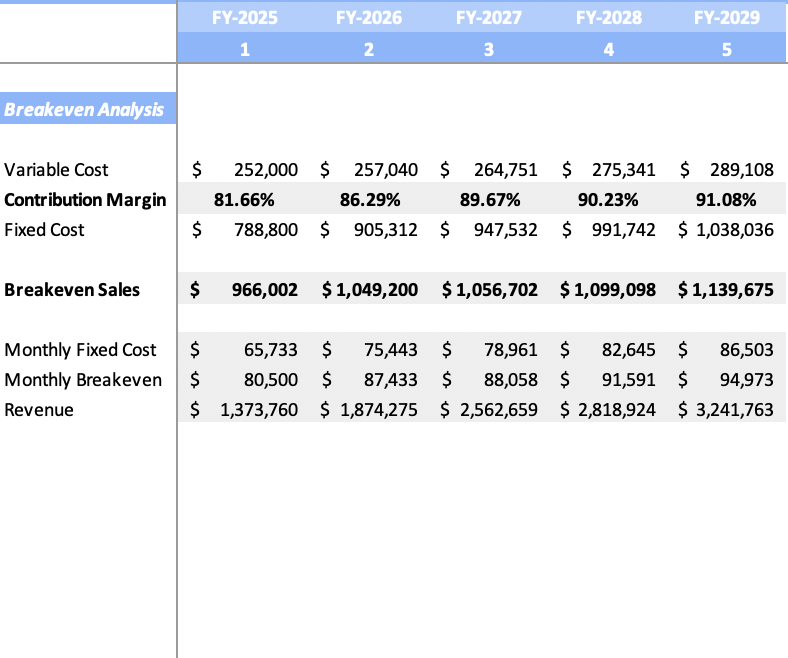Select revenue value 2,818,924
The height and width of the screenshot is (658, 788).
coord(617,410)
